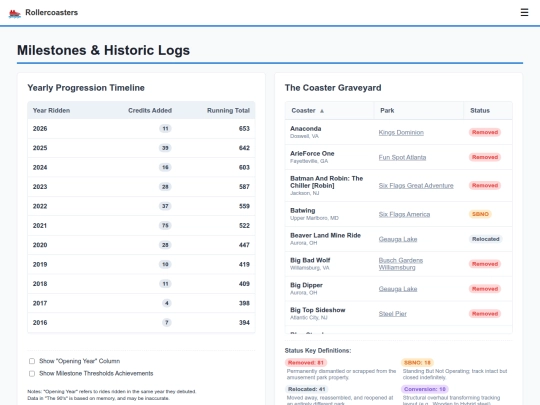Select the Conversion: 10 status key
Image resolution: width=540 pixels, height=405 pixels.
pyautogui.click(x=425, y=389)
